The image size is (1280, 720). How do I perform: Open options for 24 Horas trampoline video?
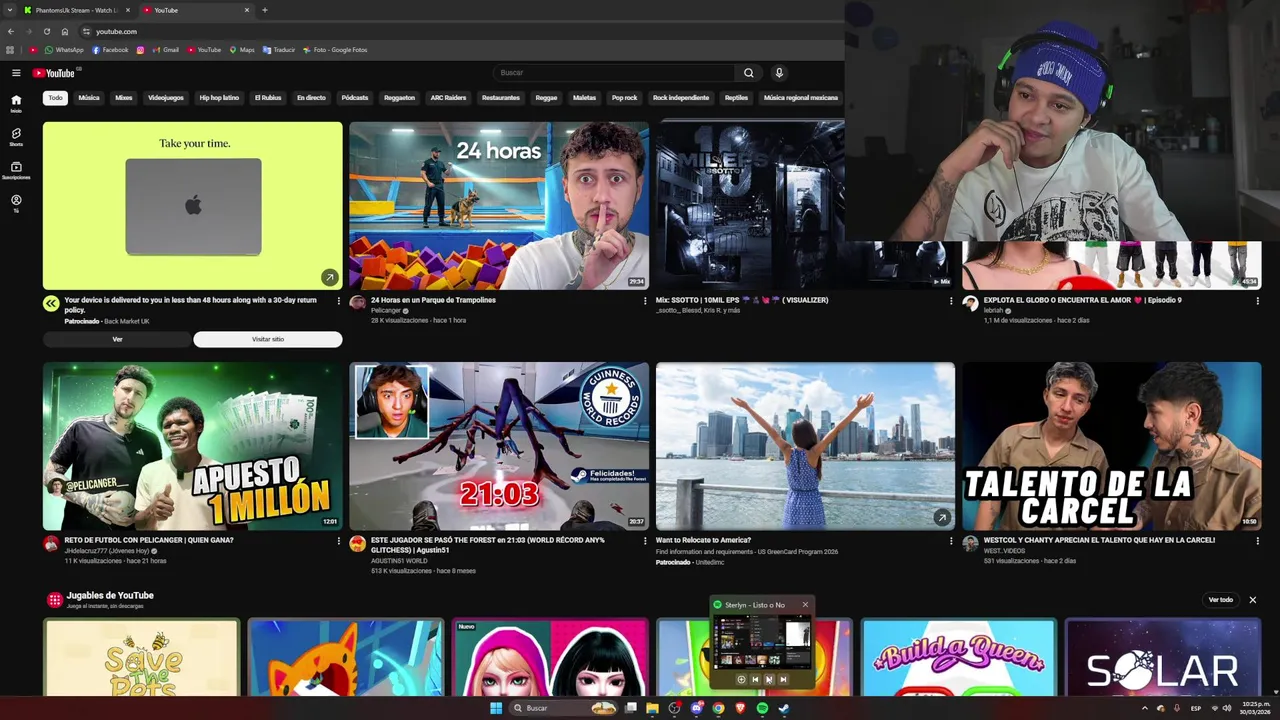click(645, 301)
